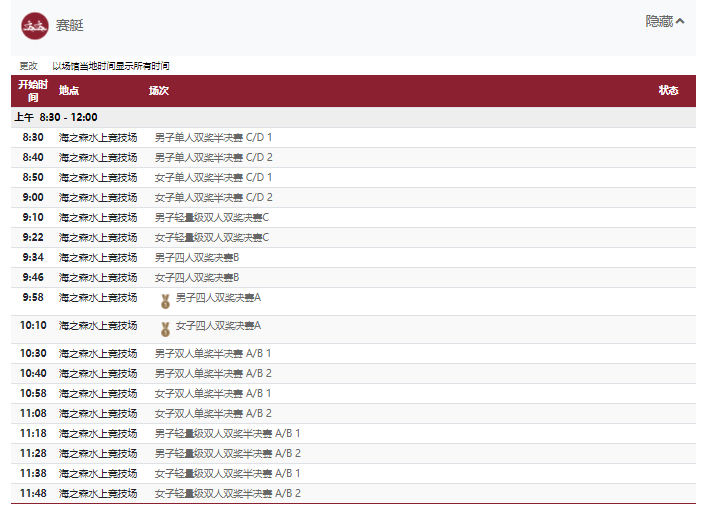709x511 pixels.
Task: Click the 状态 column header
Action: click(x=668, y=90)
